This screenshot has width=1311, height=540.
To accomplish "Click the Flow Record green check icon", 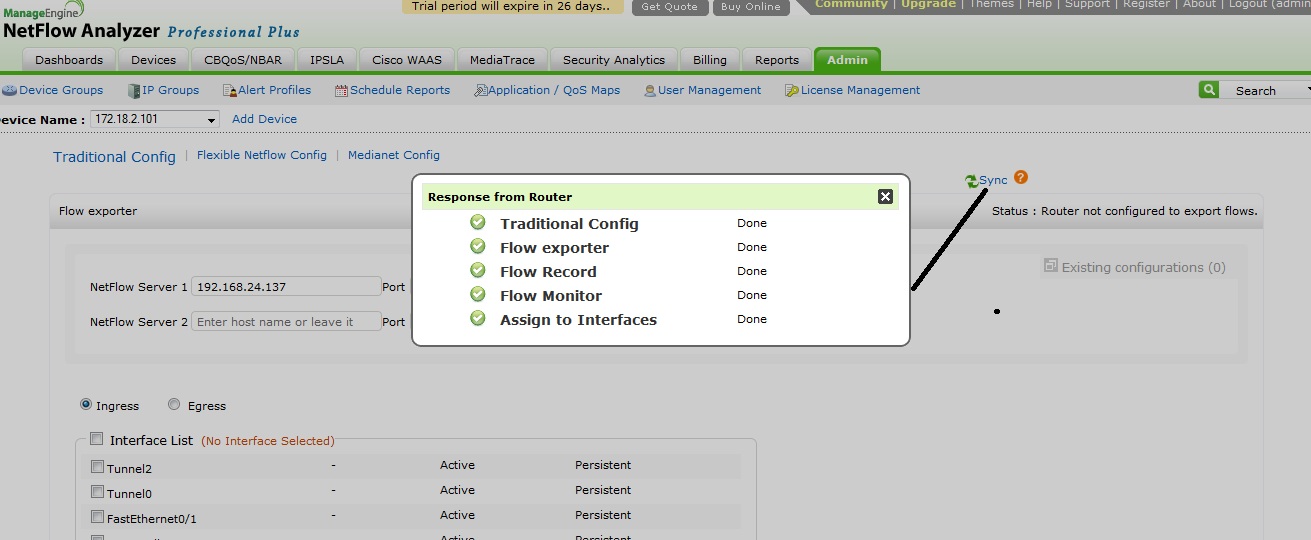I will click(478, 270).
